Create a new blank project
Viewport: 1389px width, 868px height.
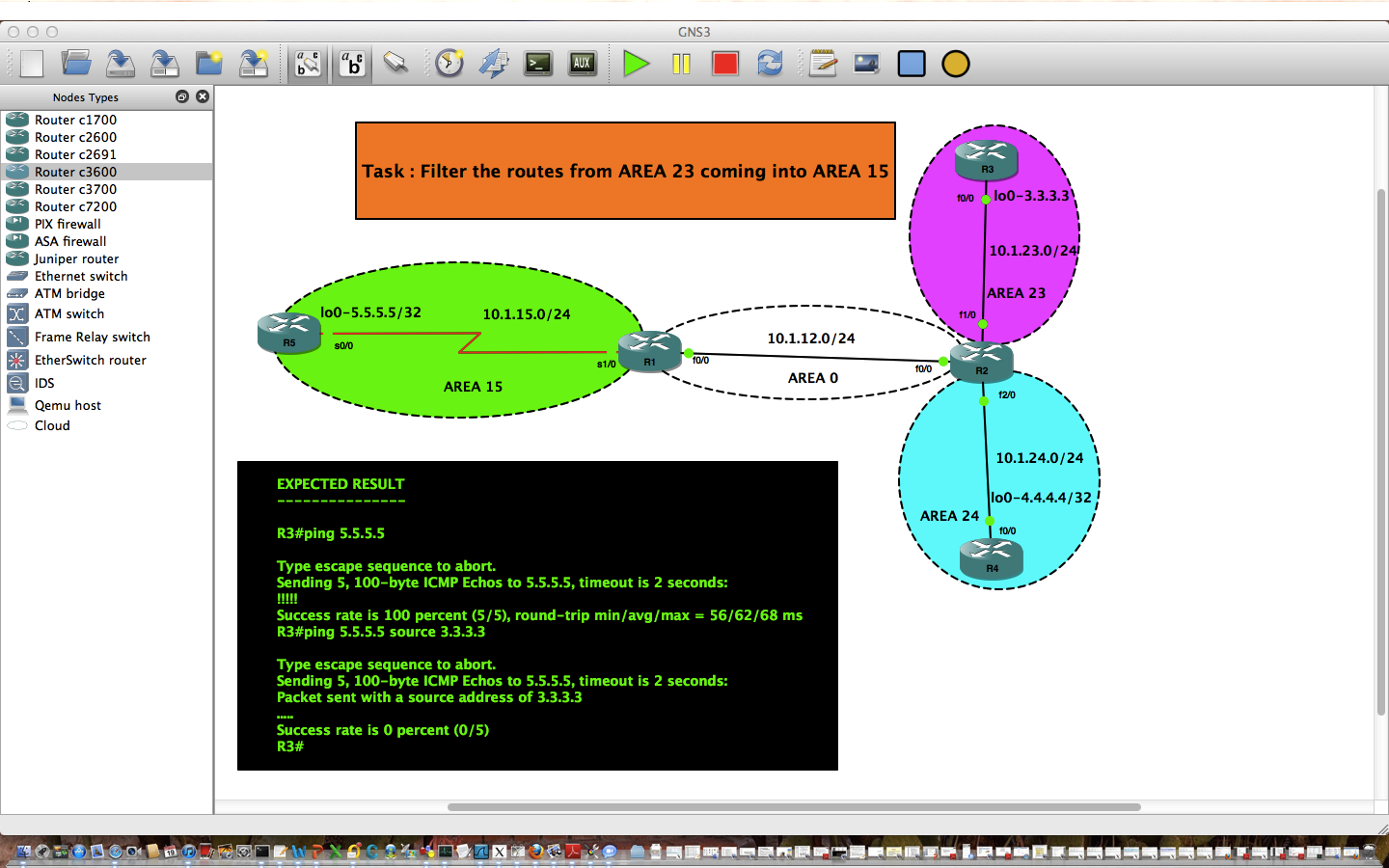point(31,64)
